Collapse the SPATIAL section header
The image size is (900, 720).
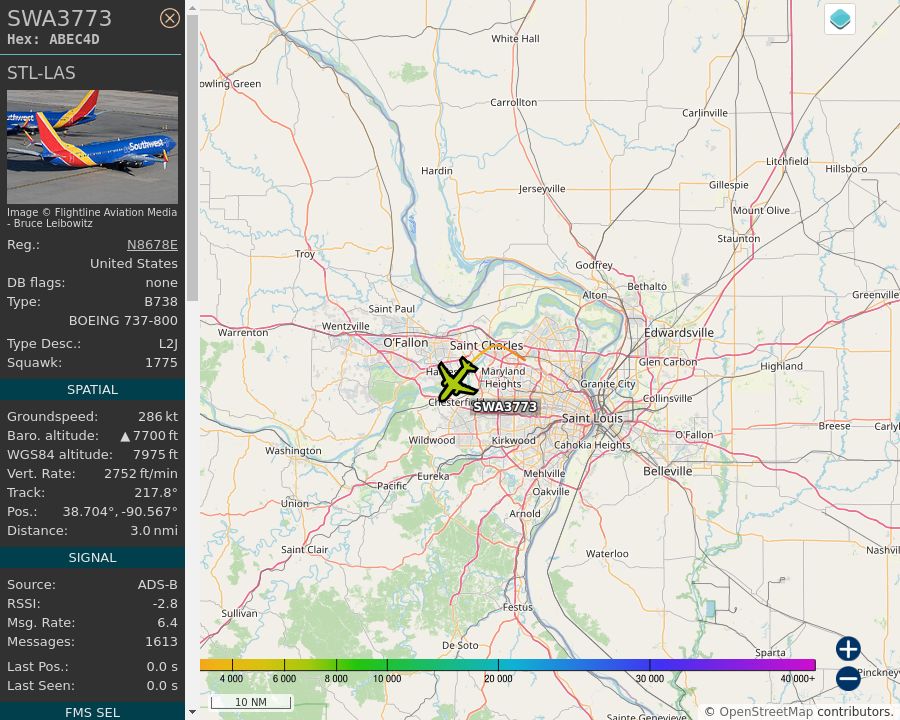[x=92, y=389]
